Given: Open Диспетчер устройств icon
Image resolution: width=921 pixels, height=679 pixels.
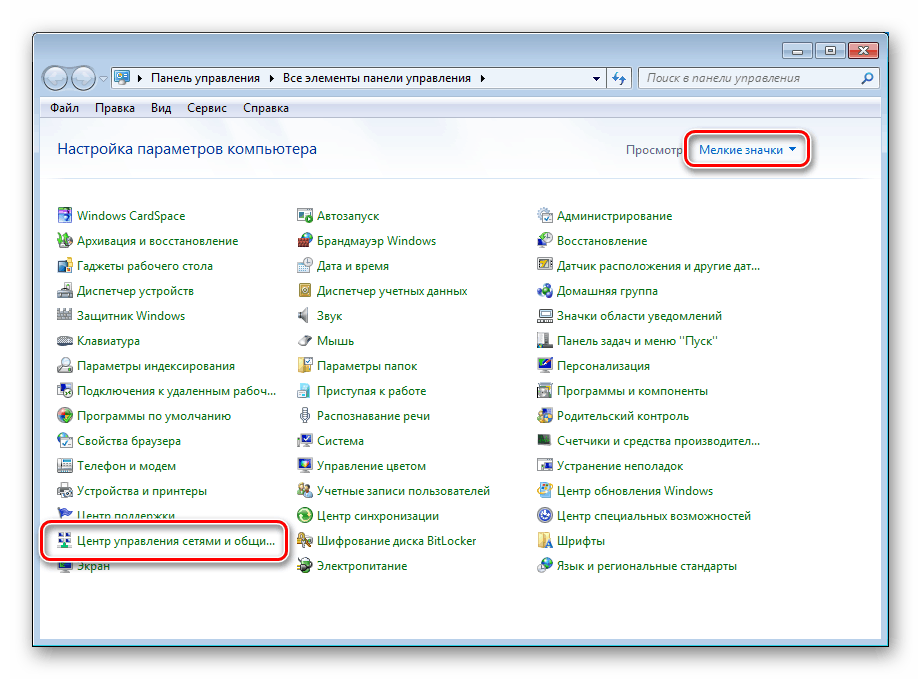Looking at the screenshot, I should [65, 291].
